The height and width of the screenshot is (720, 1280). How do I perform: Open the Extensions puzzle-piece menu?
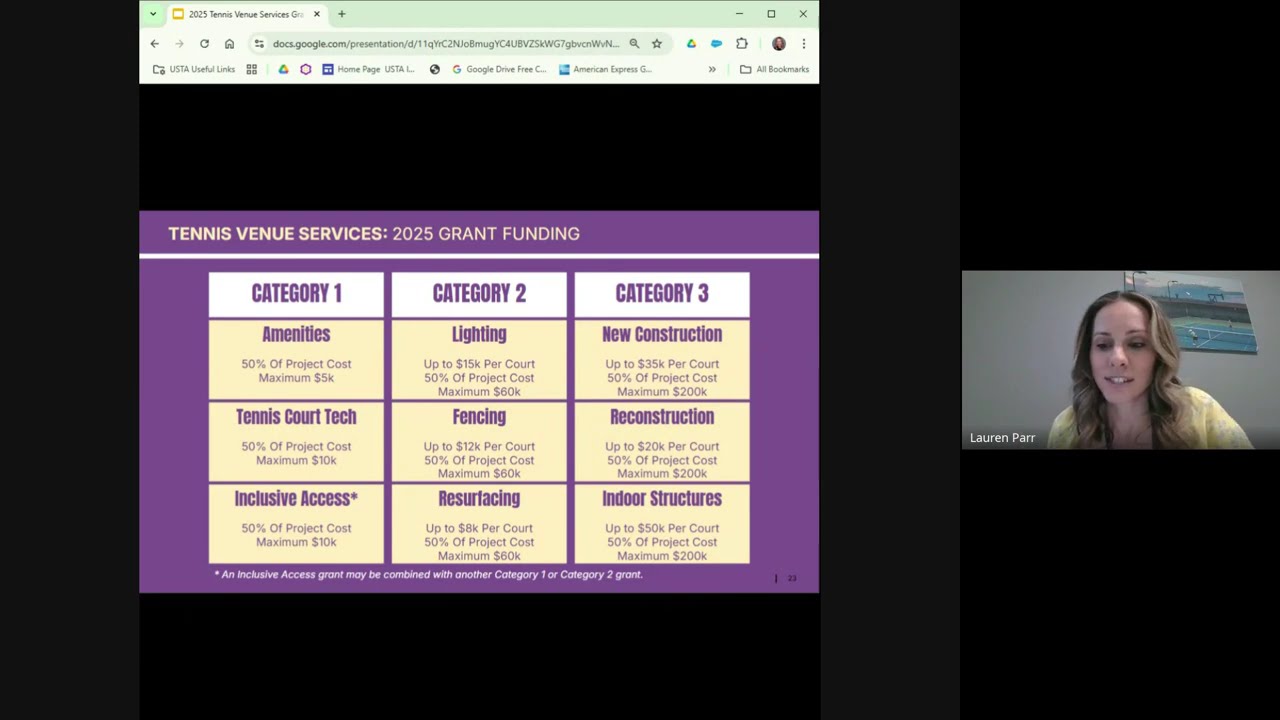point(741,44)
